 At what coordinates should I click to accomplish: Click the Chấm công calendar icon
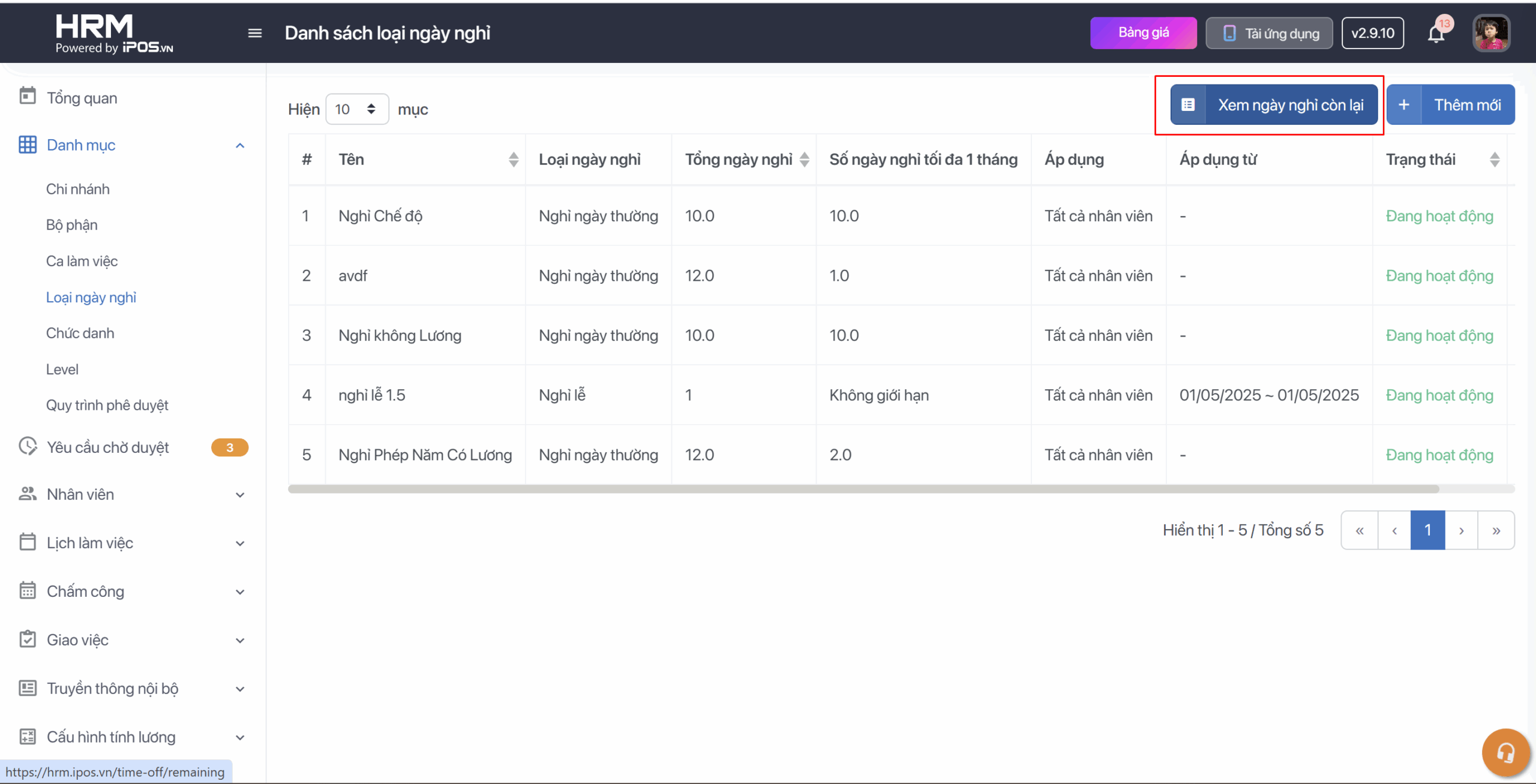(28, 591)
